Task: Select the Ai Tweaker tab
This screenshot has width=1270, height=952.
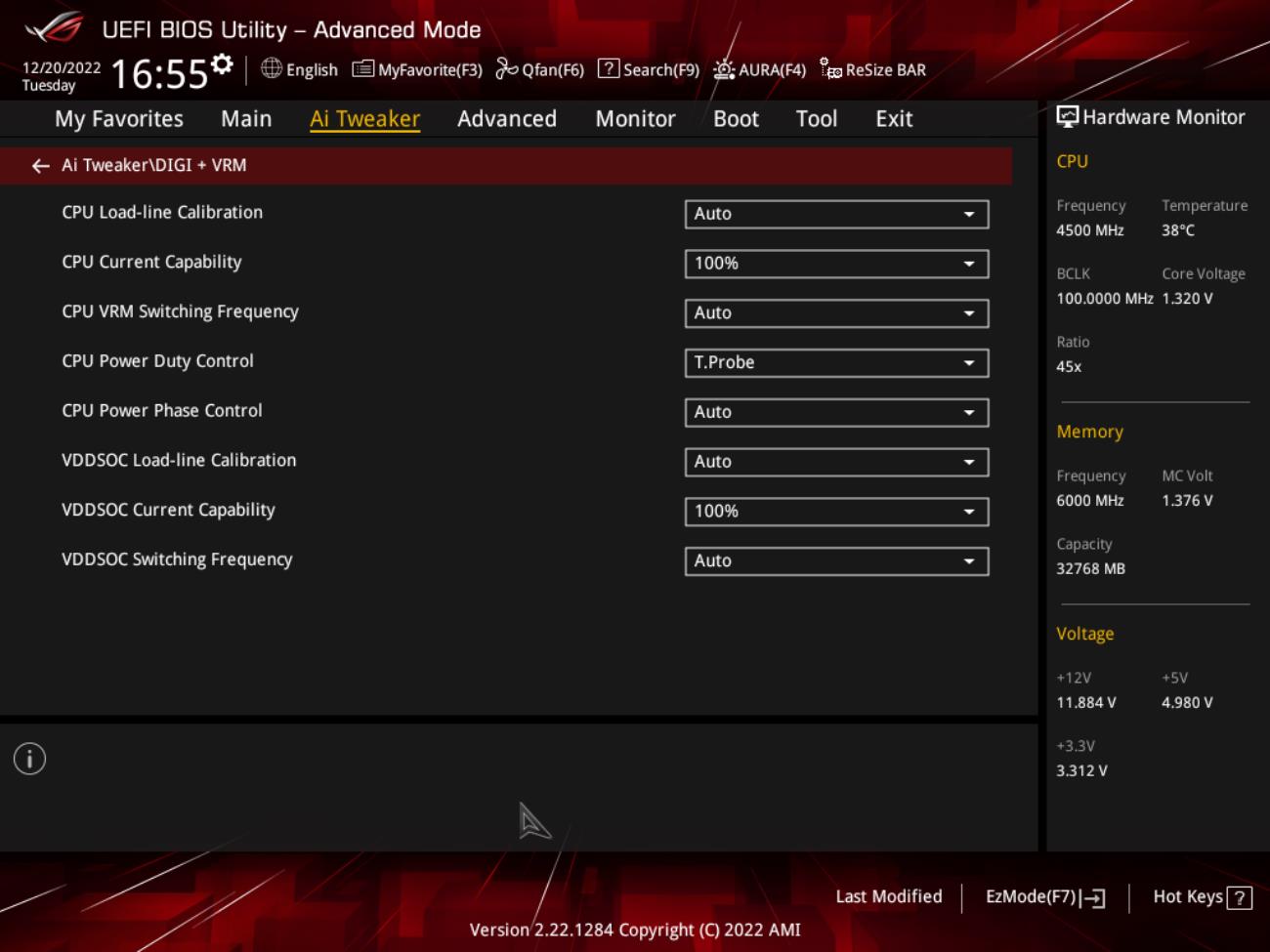Action: pyautogui.click(x=365, y=119)
